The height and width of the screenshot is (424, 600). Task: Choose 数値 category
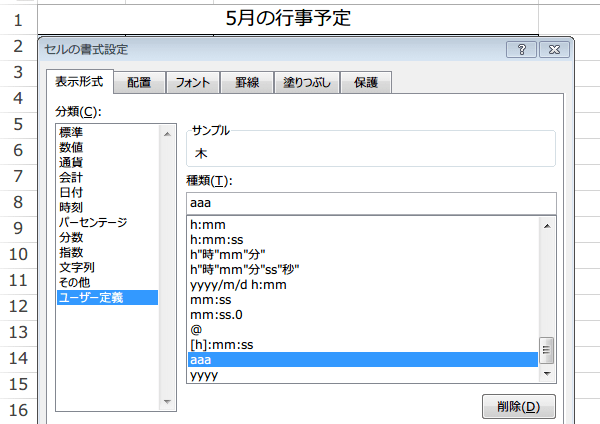(x=108, y=147)
